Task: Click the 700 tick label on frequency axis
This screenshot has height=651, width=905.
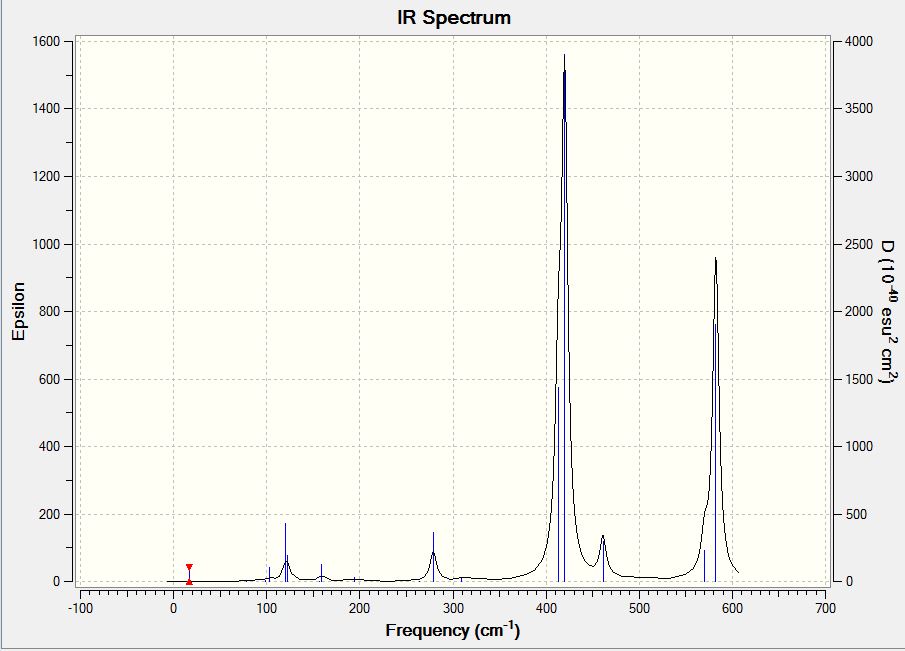Action: pyautogui.click(x=826, y=608)
